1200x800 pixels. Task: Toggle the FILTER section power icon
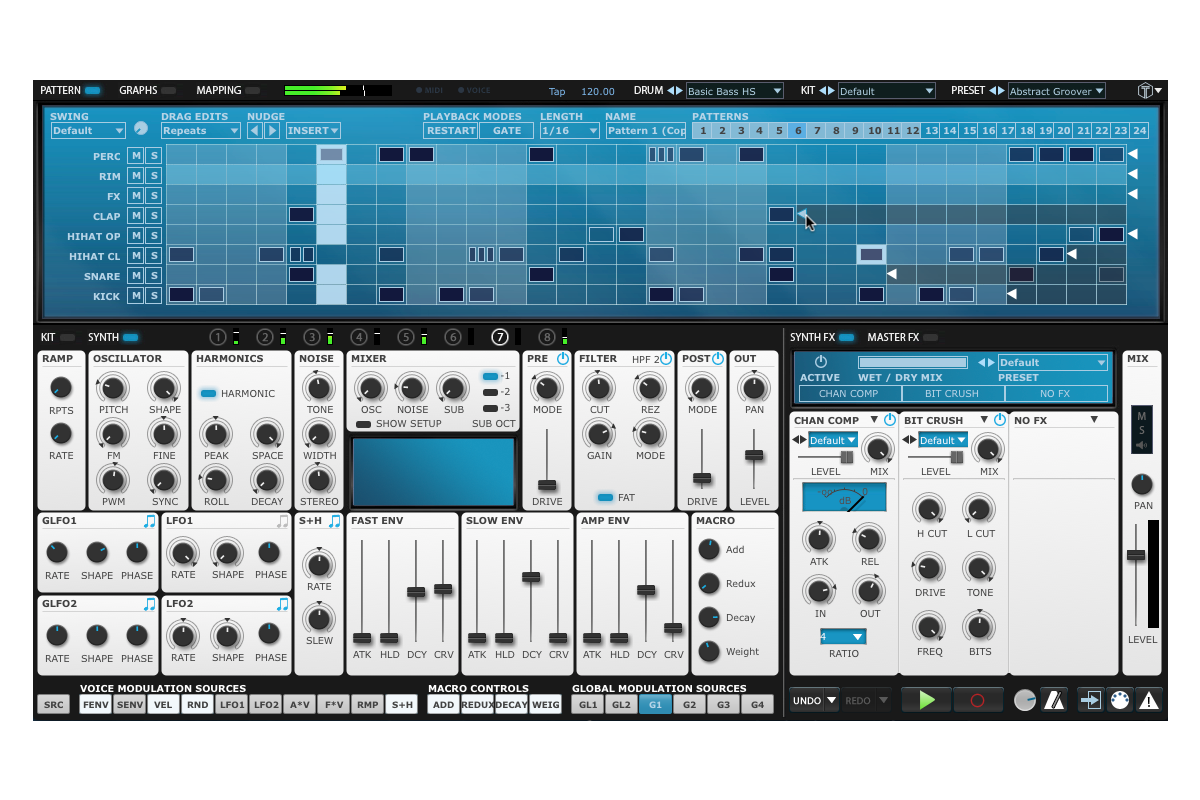click(x=666, y=358)
